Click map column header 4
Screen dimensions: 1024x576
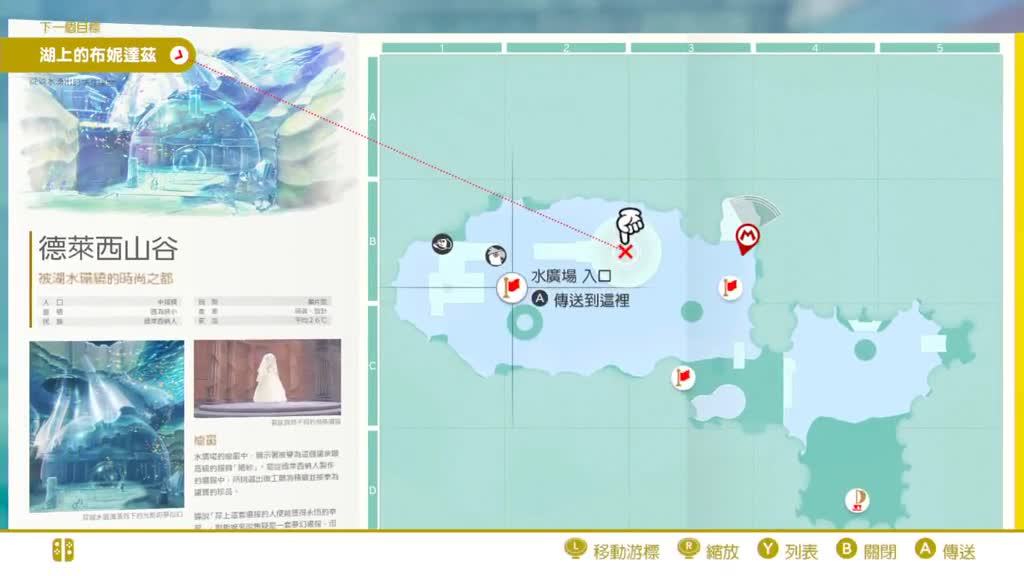[815, 48]
